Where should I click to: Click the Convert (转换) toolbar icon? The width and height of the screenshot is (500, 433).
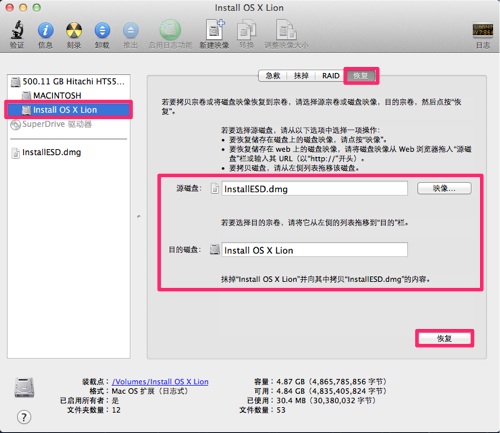point(246,30)
